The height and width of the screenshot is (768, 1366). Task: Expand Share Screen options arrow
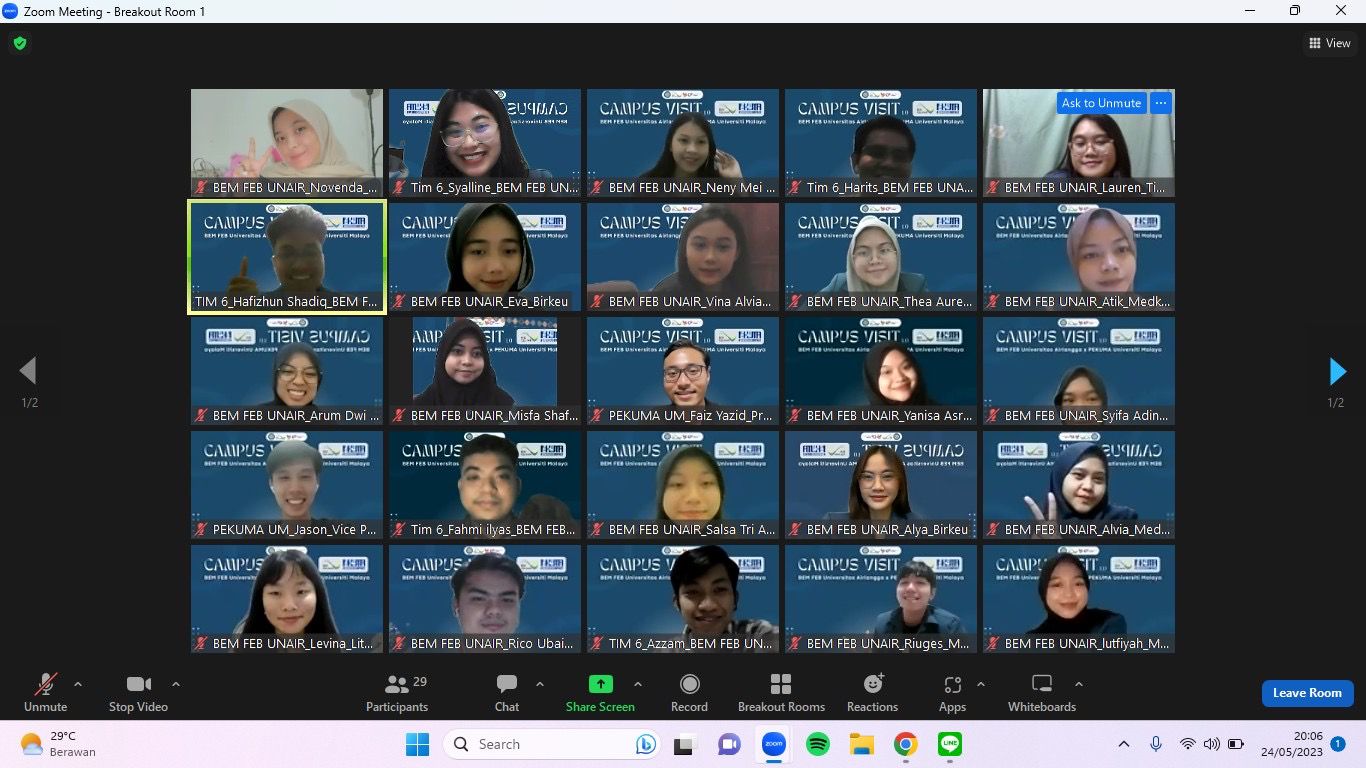point(638,685)
